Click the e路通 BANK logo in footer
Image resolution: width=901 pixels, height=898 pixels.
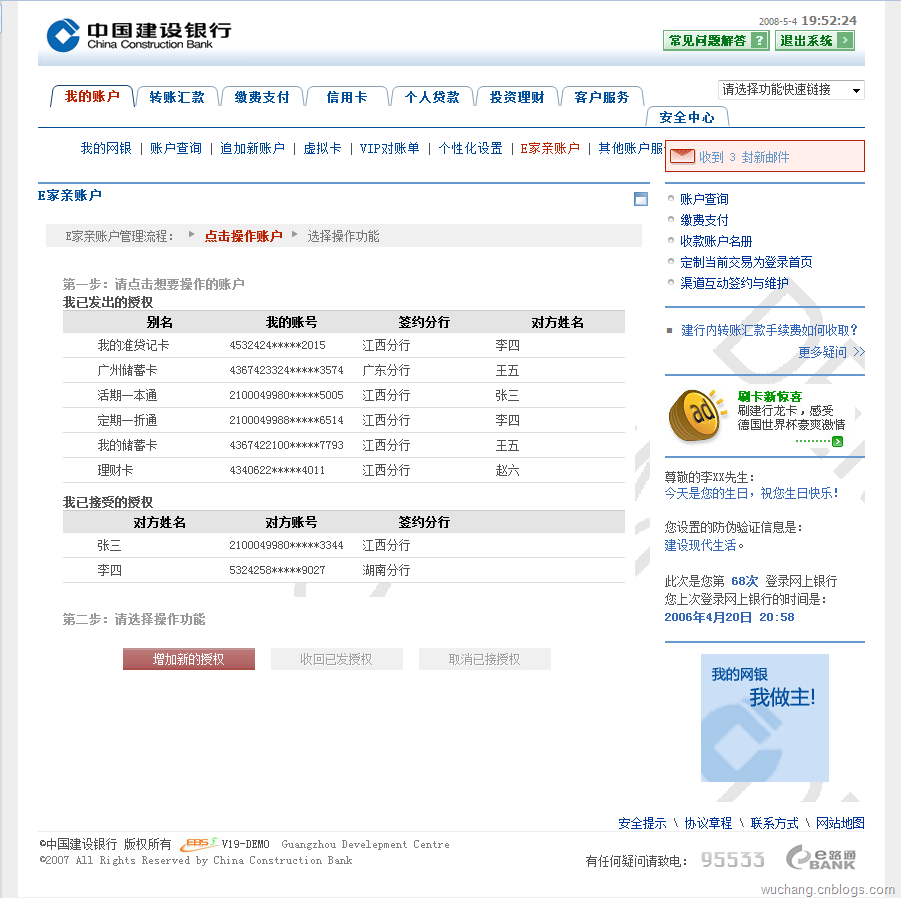[821, 858]
